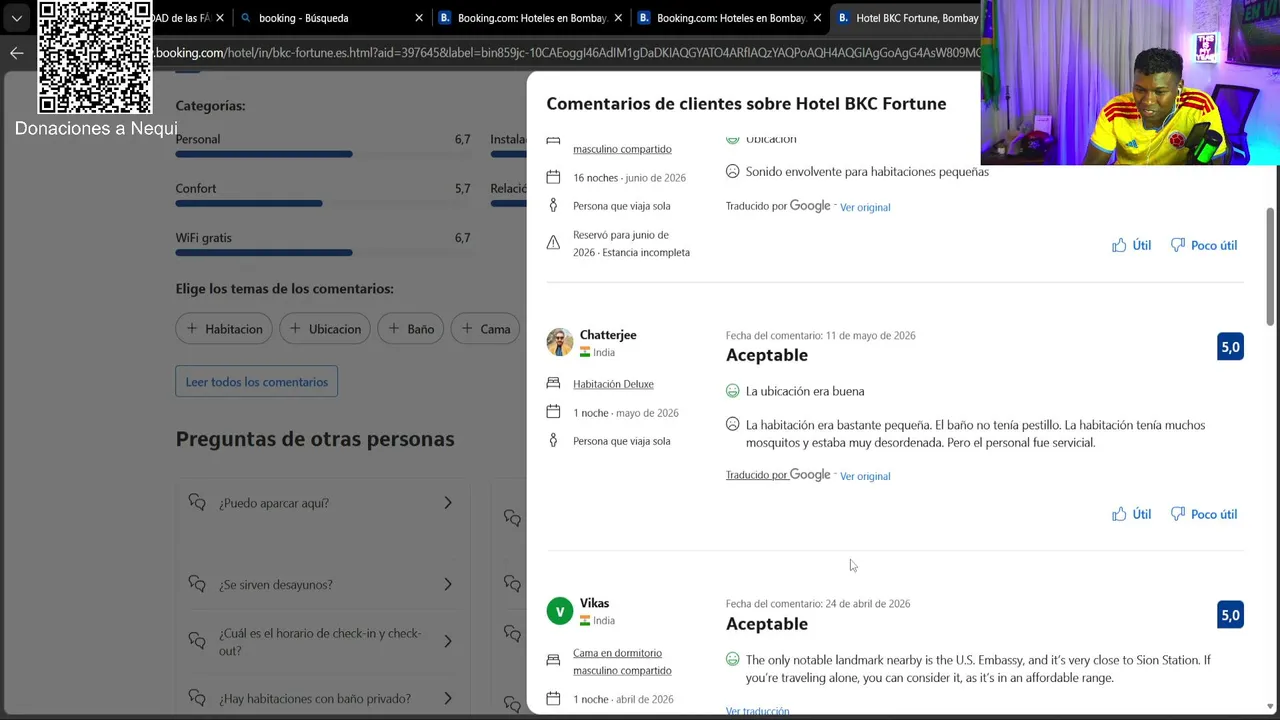
Task: Click 'Traducido por Google' in Chatterjee's review
Action: [x=778, y=475]
